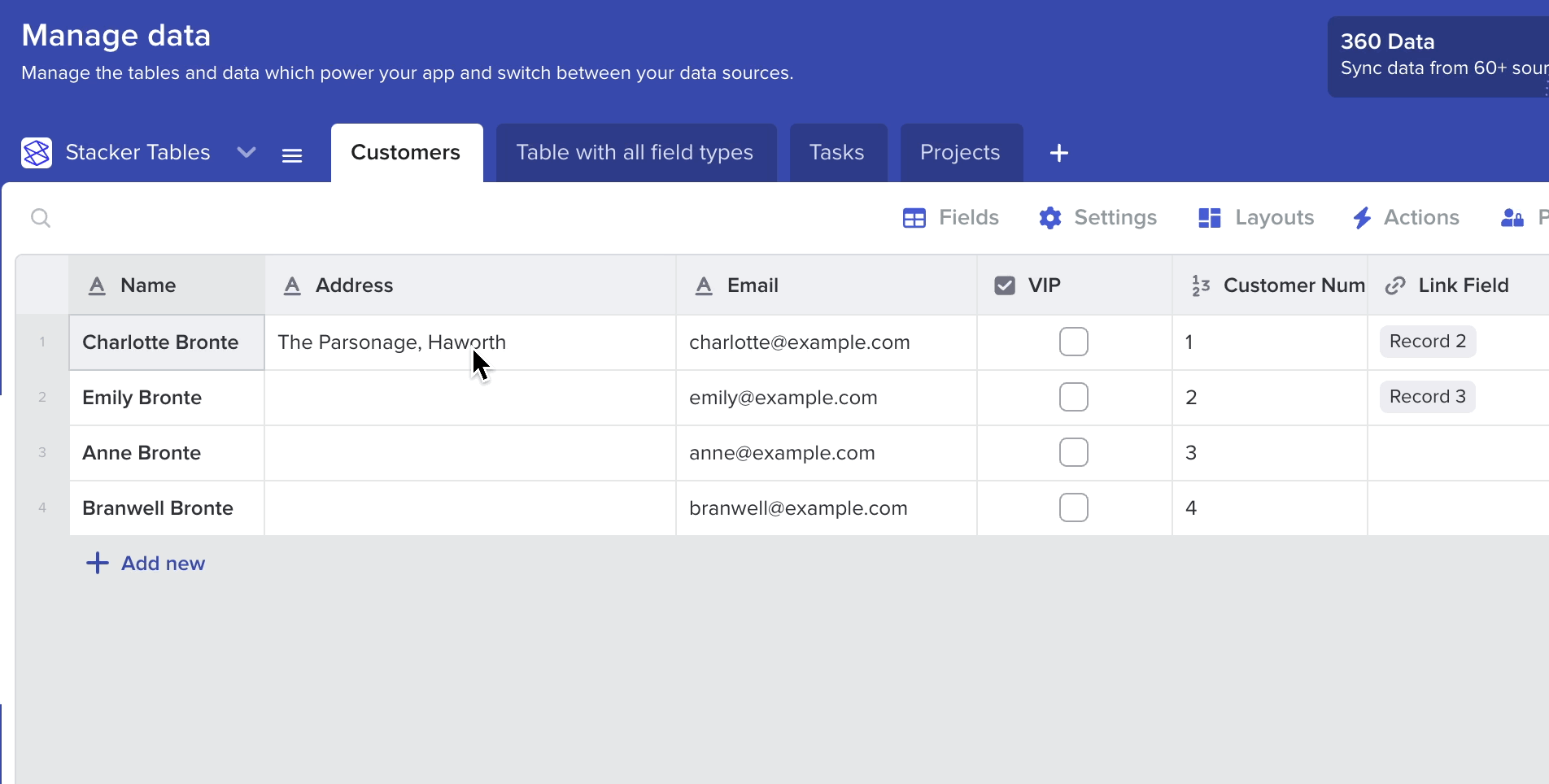Open Fields via the table grid icon
The height and width of the screenshot is (784, 1549).
tap(914, 218)
